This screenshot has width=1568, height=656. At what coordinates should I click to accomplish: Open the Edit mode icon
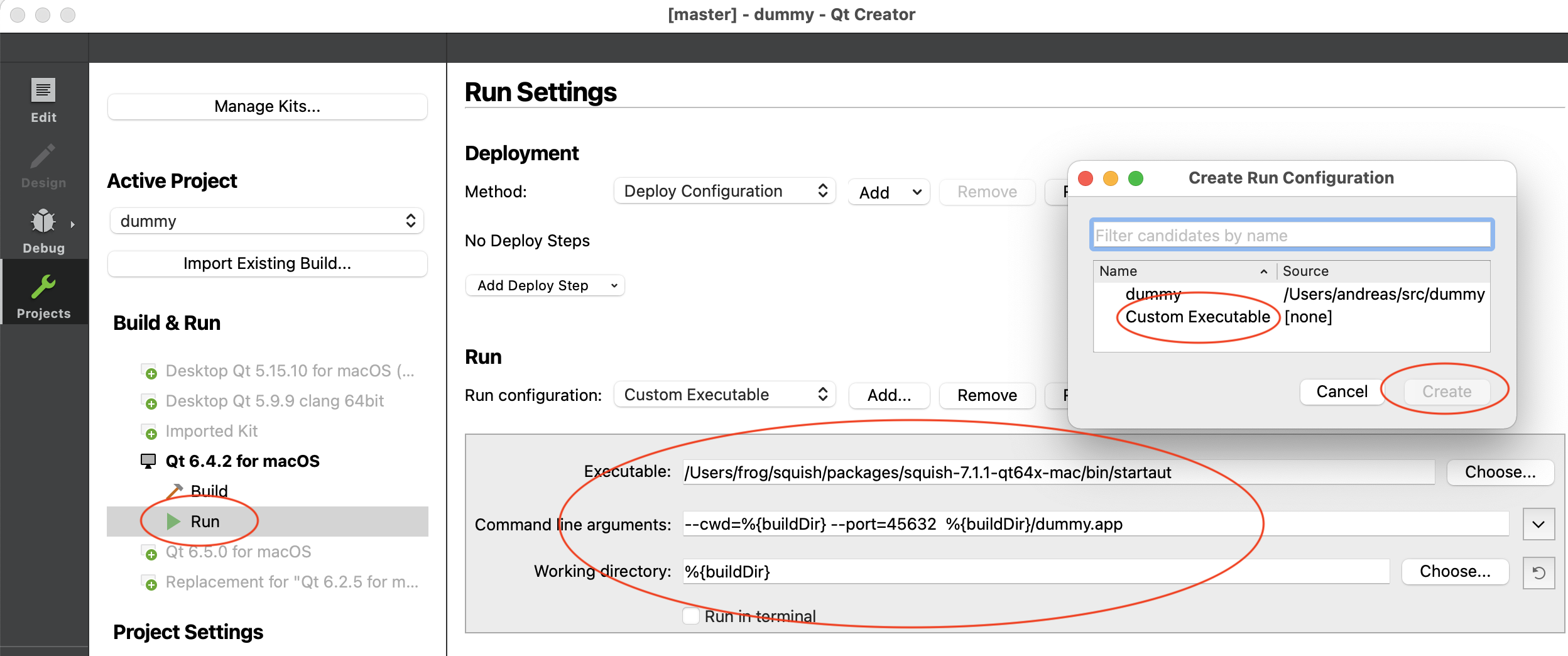[x=43, y=91]
